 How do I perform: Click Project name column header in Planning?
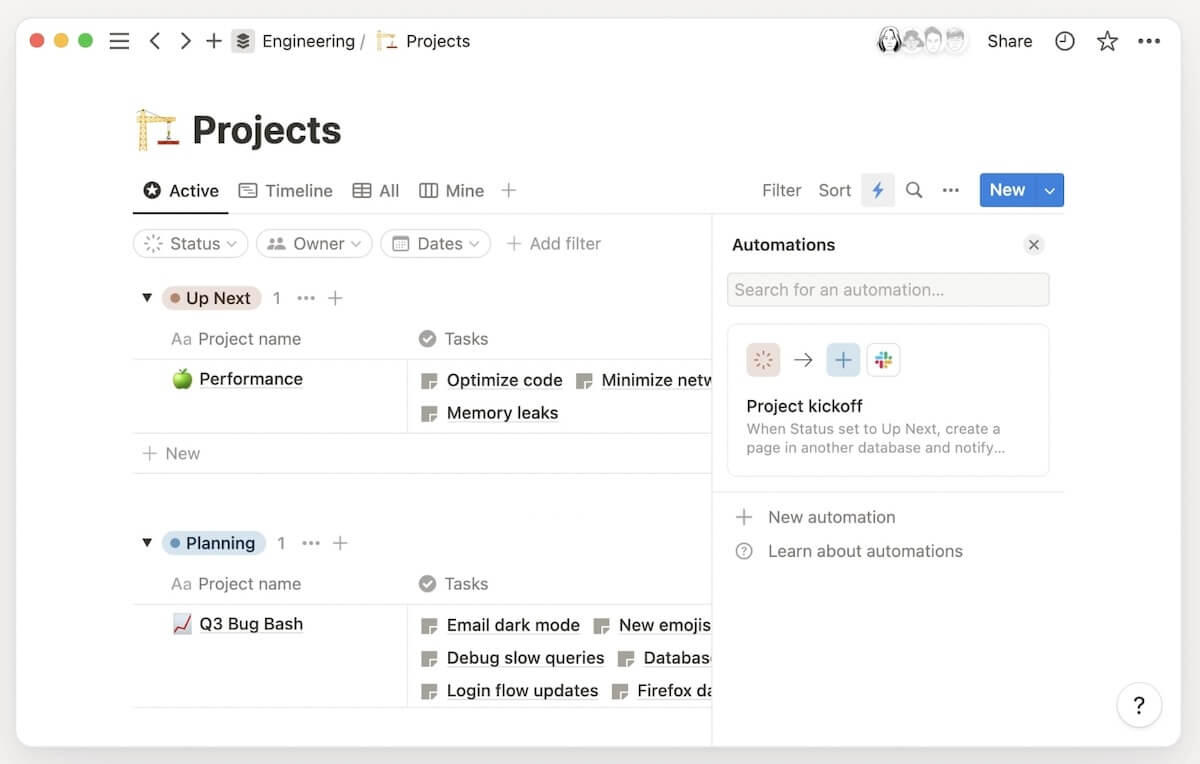coord(236,584)
